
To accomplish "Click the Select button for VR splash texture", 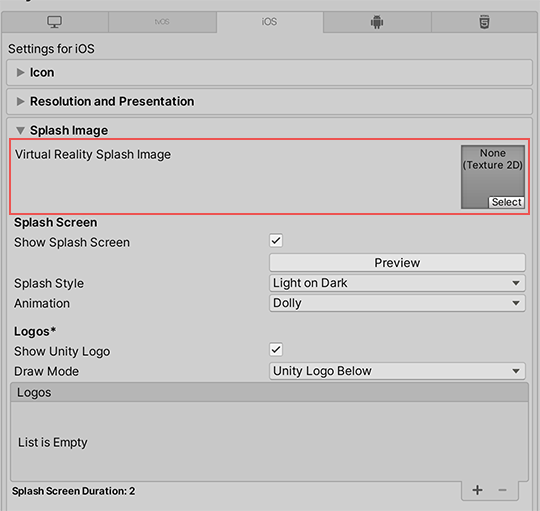I will pos(506,202).
